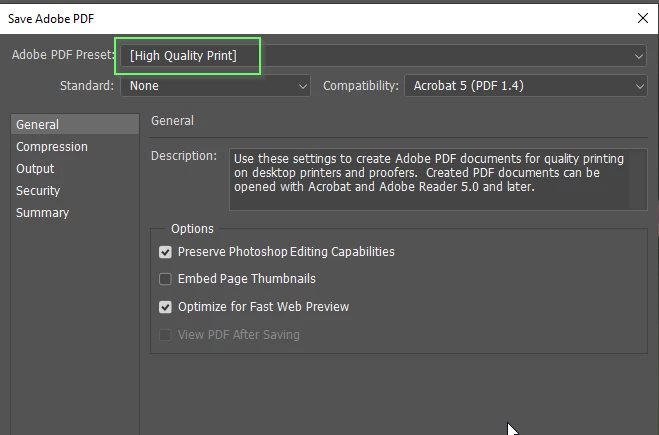Enable Embed Page Thumbnails checkbox
Viewport: 659px width, 435px height.
coord(165,279)
